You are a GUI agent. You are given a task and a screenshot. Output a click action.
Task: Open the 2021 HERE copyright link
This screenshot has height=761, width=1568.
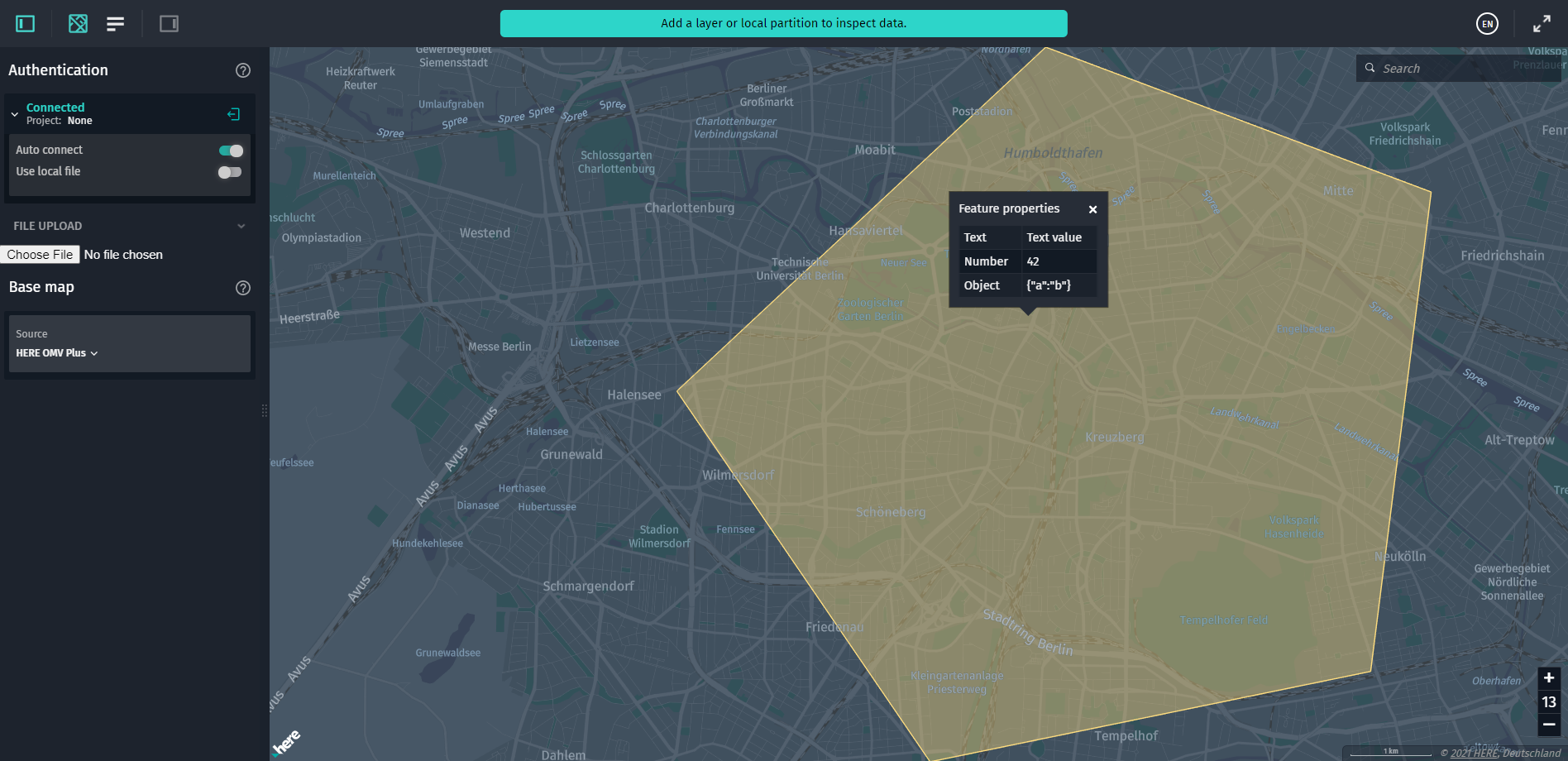(1473, 754)
